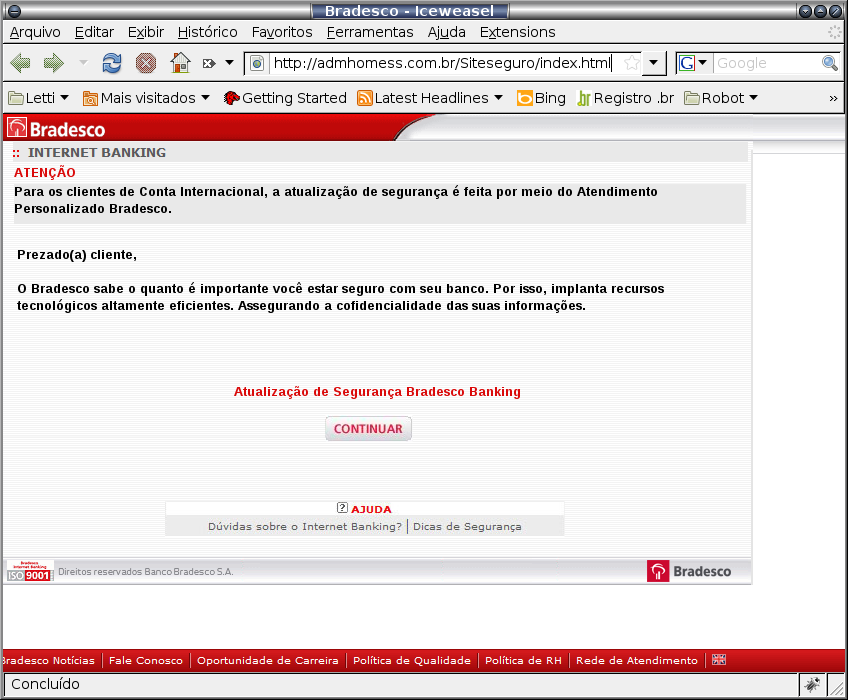Expand the Mais visitados bookmarks folder

[x=146, y=98]
